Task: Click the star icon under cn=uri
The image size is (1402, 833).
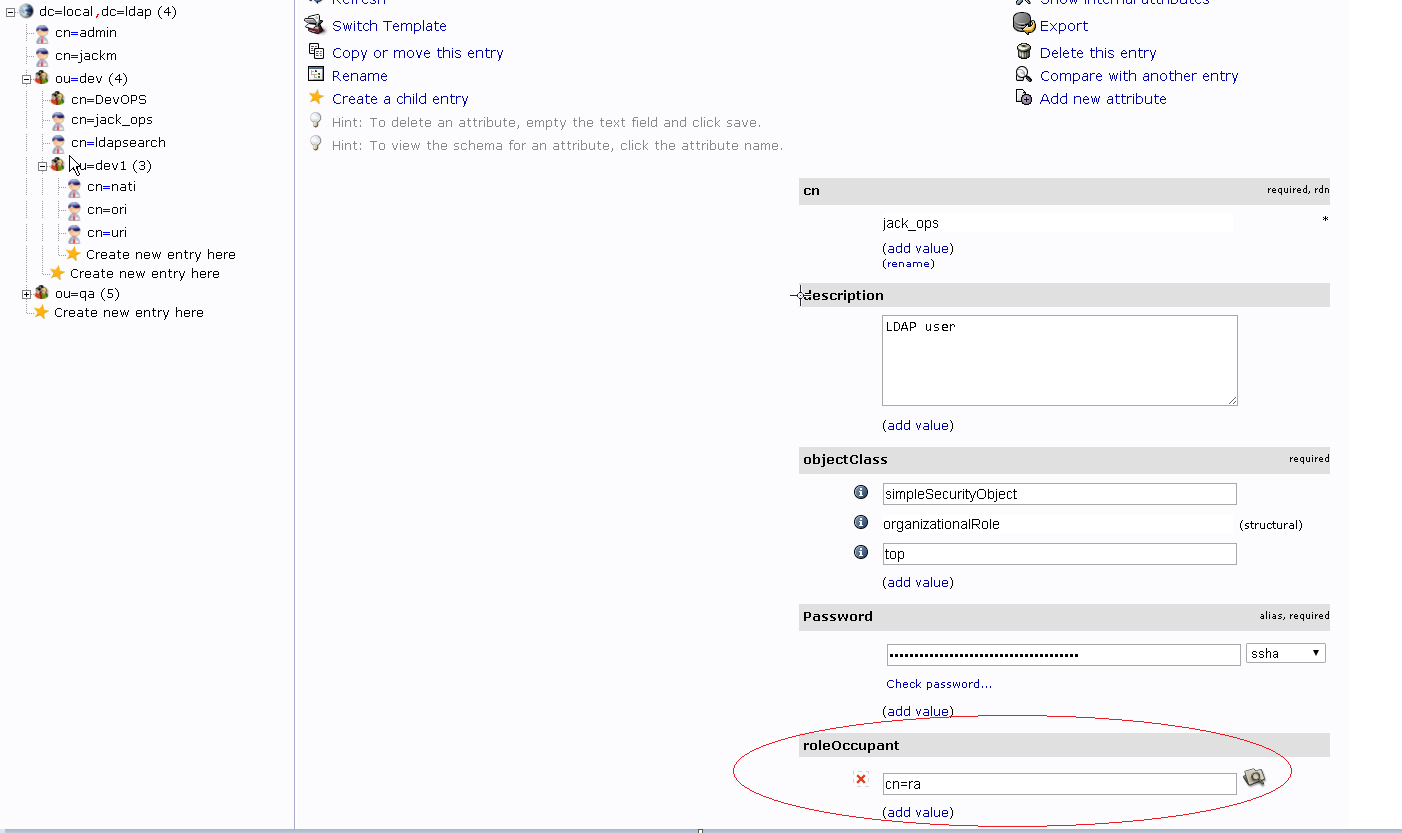Action: 73,254
